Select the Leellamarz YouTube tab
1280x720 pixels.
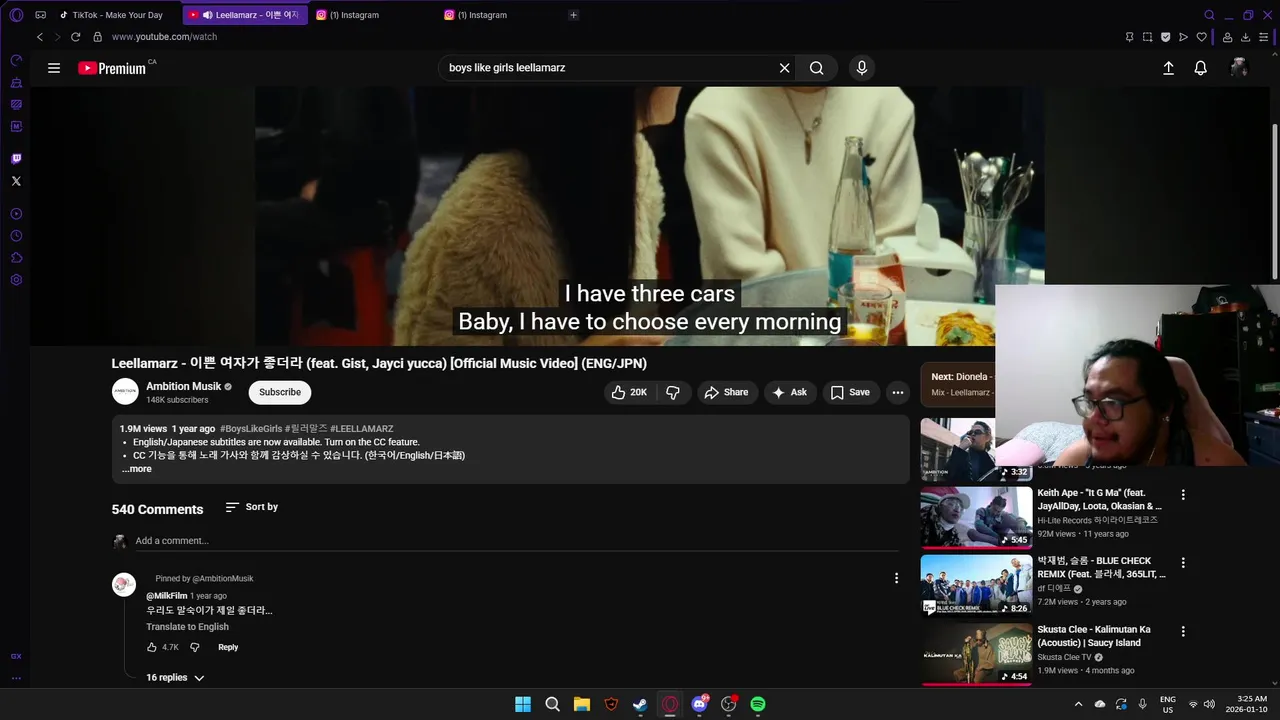[x=245, y=15]
